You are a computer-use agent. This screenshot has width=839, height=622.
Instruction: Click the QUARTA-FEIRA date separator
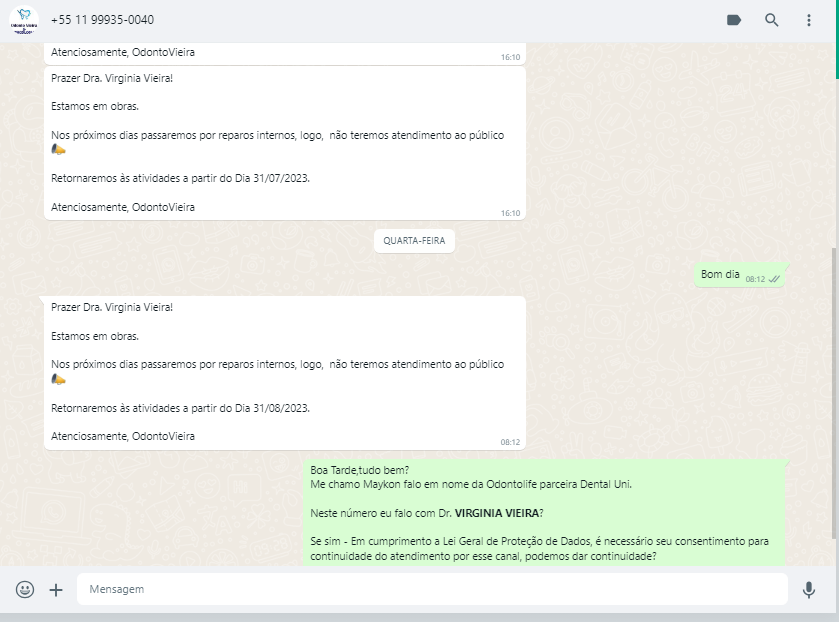414,241
